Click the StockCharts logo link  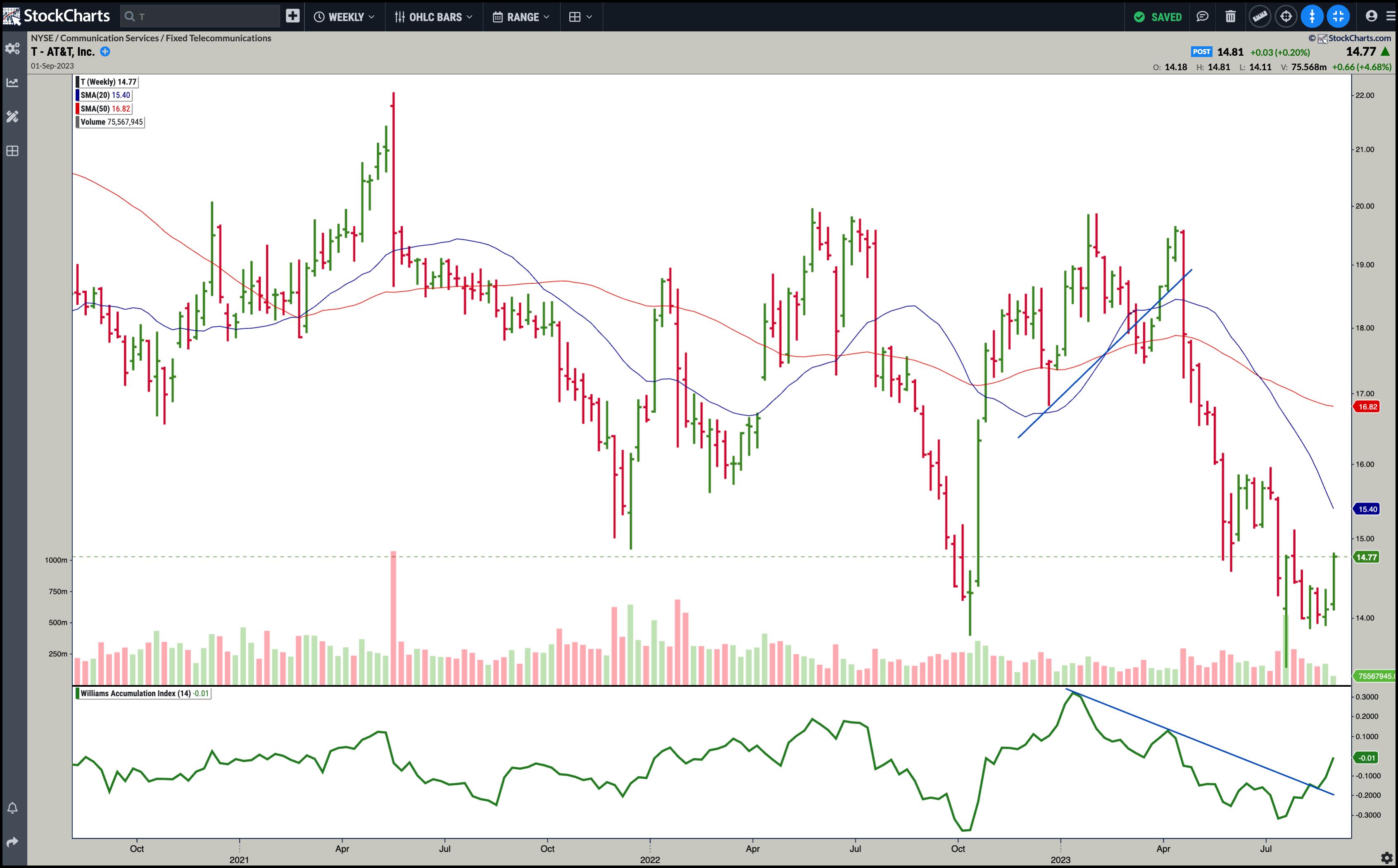[x=56, y=16]
